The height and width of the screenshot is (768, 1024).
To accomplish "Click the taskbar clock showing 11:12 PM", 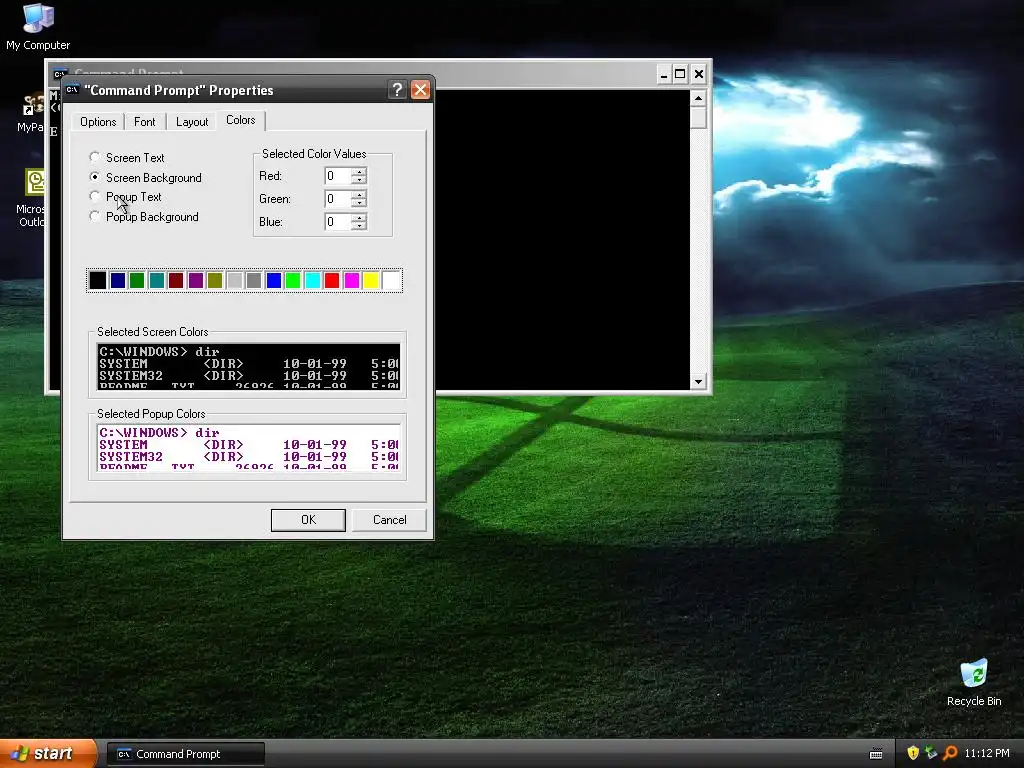I will [x=987, y=753].
